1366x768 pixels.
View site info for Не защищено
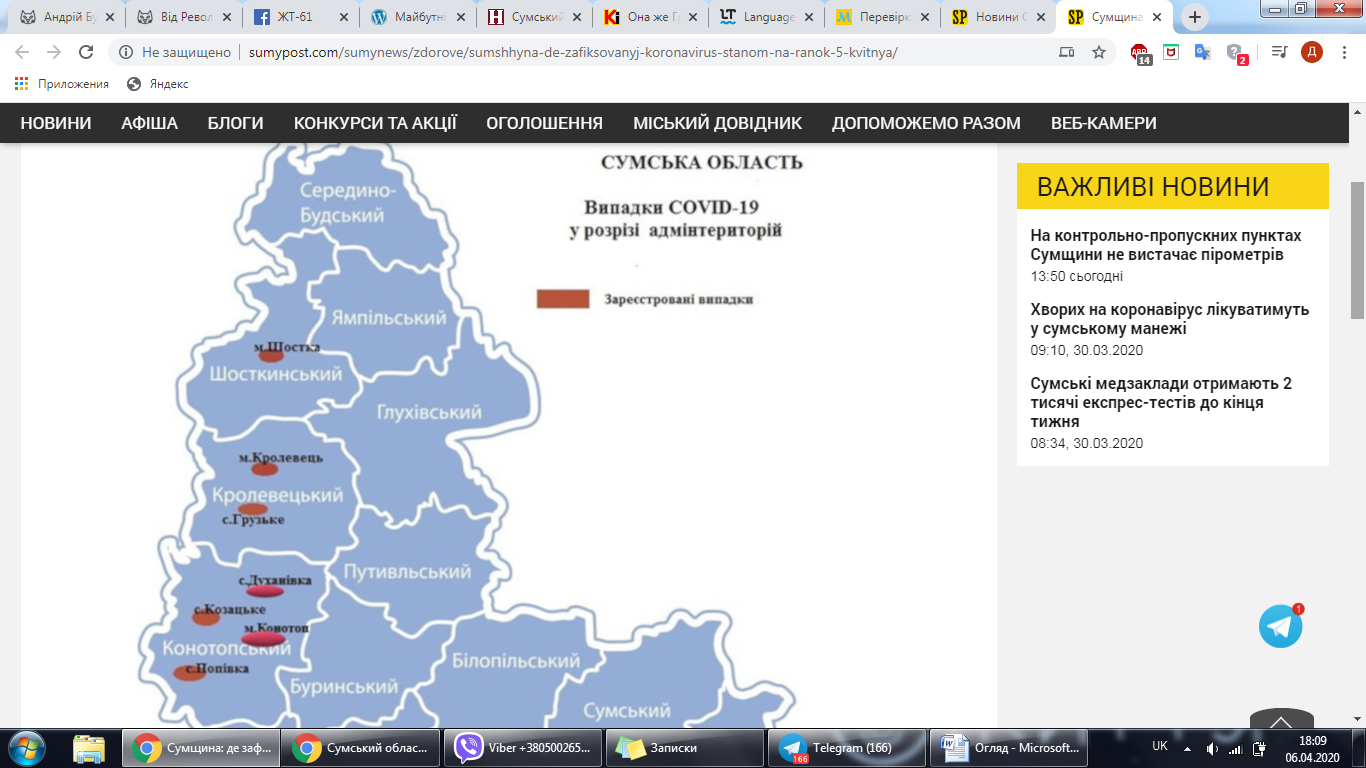click(176, 52)
